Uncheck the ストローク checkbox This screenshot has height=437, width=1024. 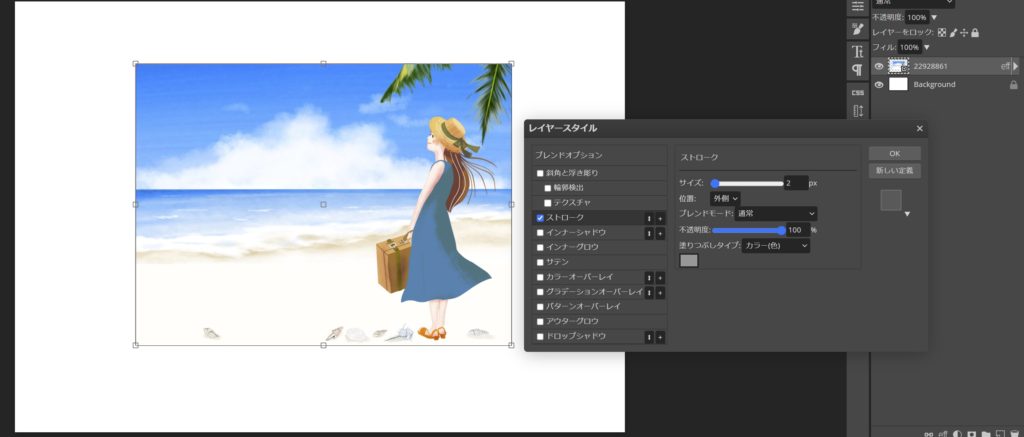541,217
